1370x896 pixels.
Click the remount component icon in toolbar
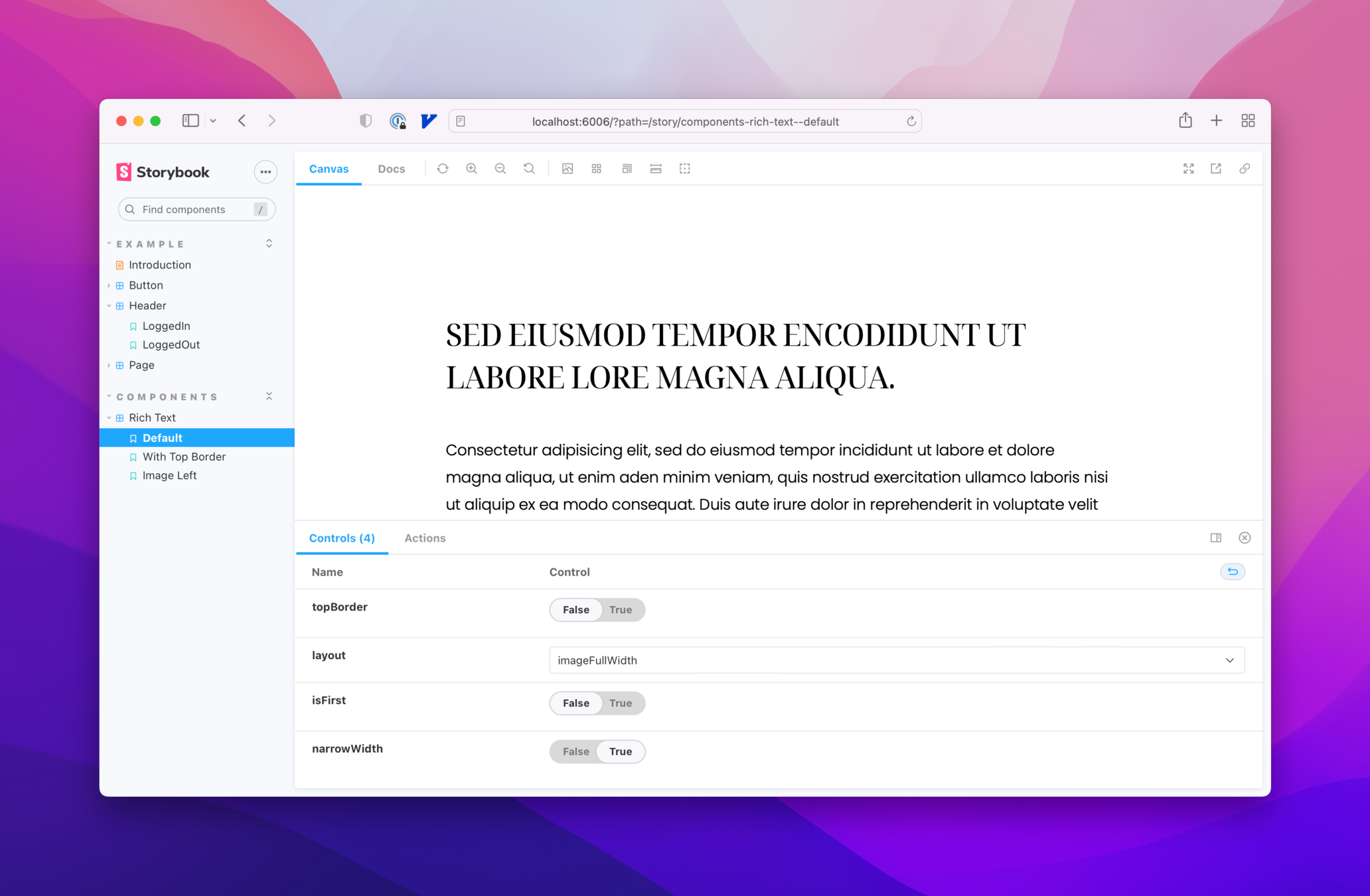tap(443, 169)
